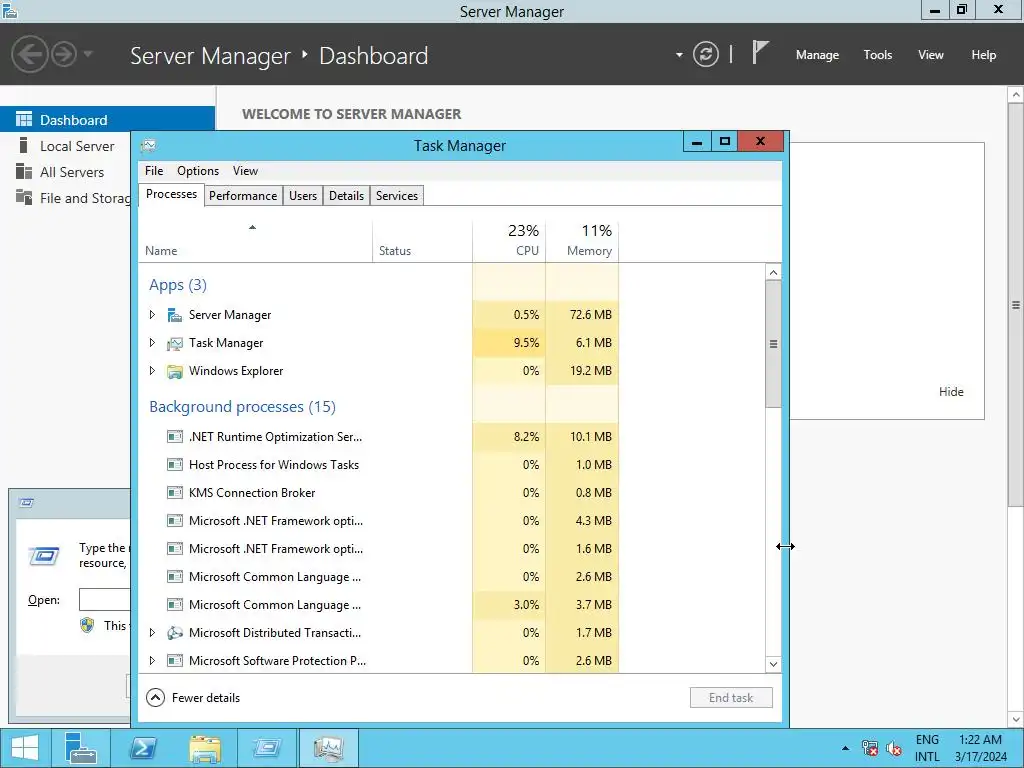Switch to the Users tab
This screenshot has height=768, width=1024.
tap(303, 196)
